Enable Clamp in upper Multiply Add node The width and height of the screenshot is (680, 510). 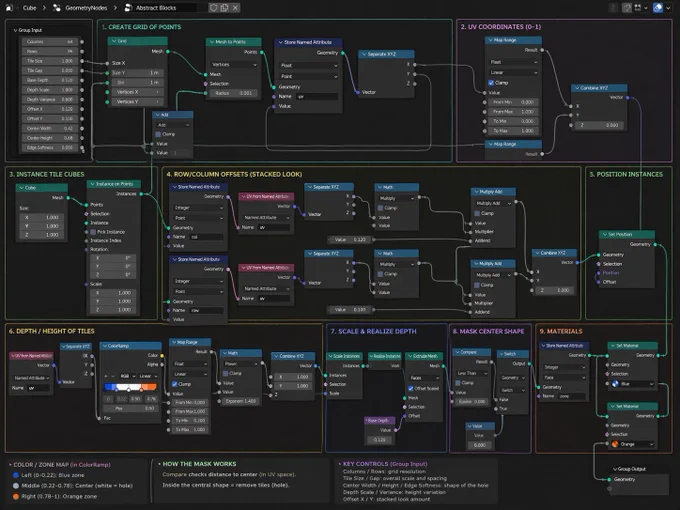[x=477, y=213]
